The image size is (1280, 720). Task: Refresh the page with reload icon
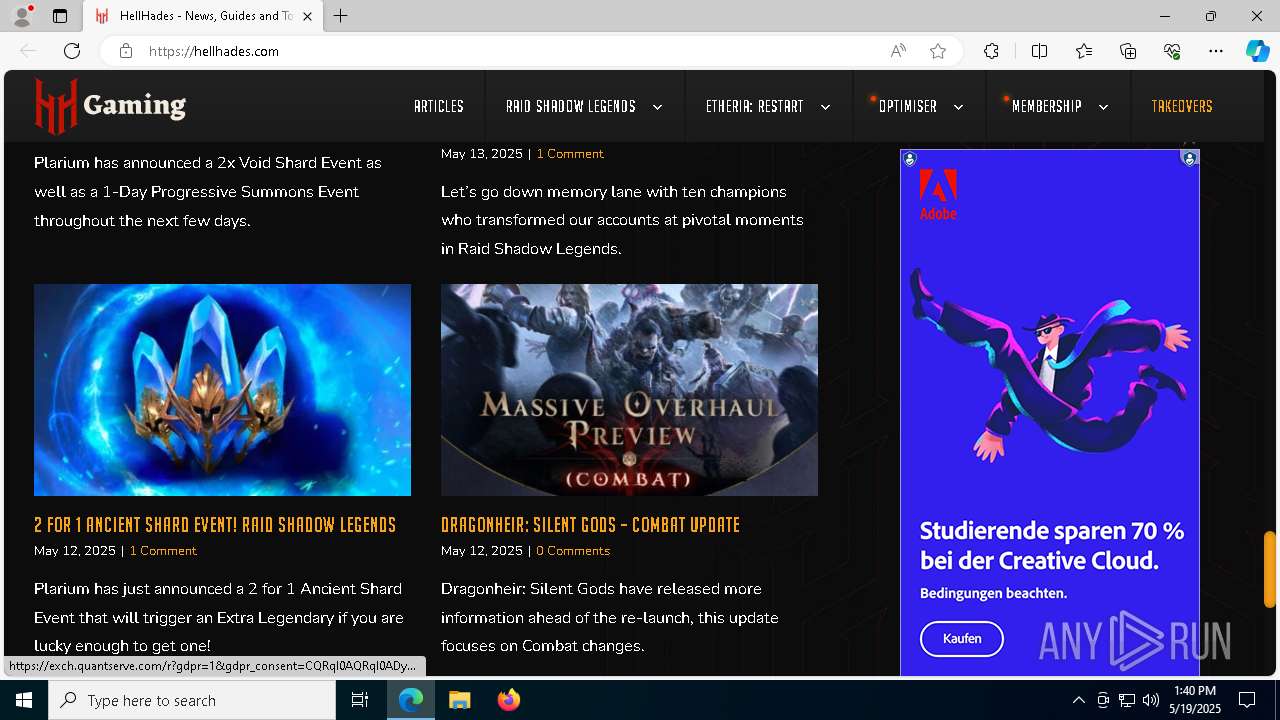tap(72, 51)
